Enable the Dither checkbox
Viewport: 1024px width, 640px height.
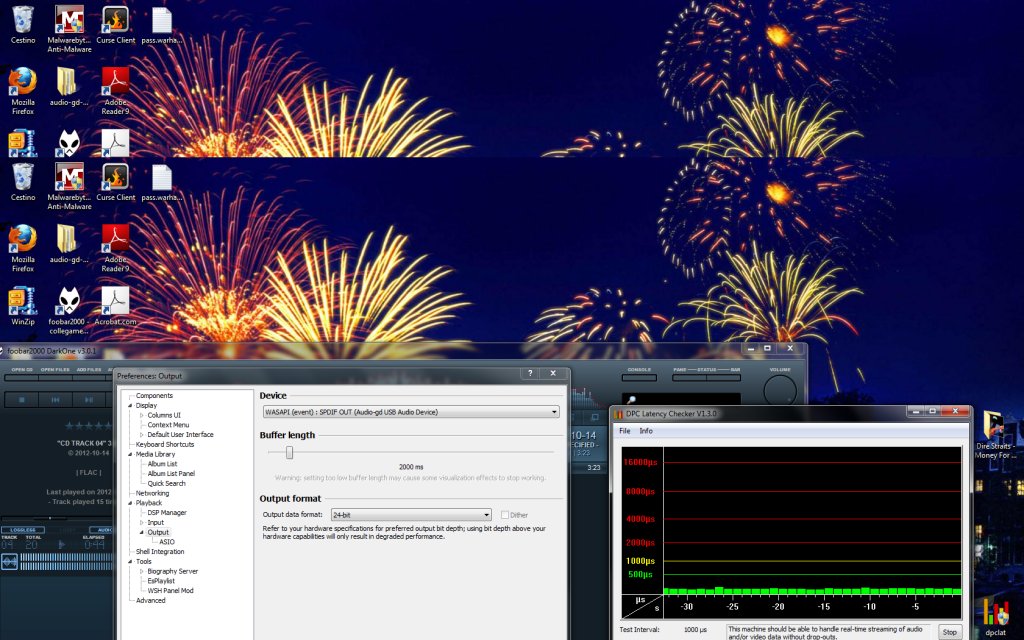(x=505, y=515)
